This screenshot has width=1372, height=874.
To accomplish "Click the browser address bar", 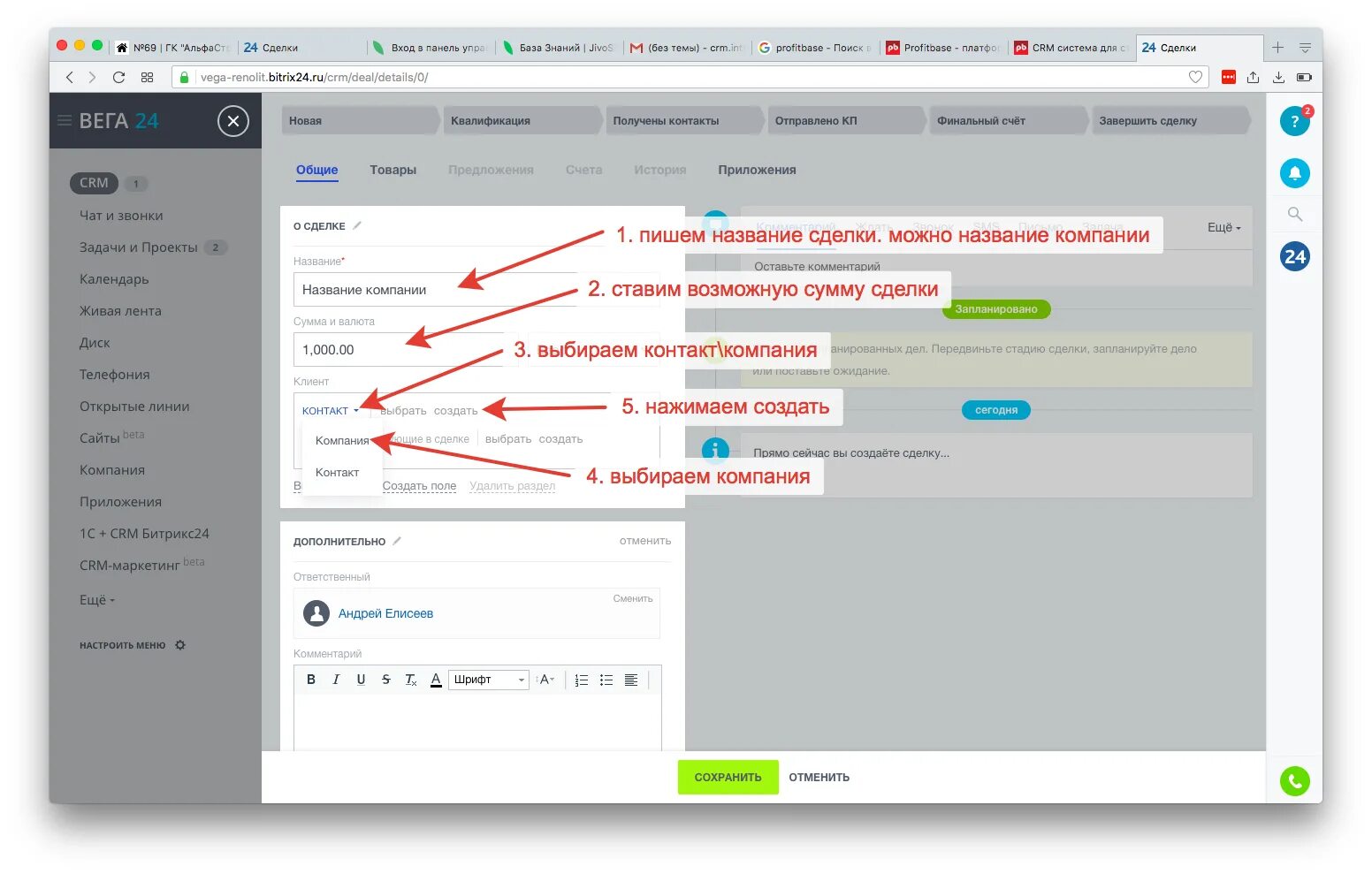I will [x=690, y=77].
